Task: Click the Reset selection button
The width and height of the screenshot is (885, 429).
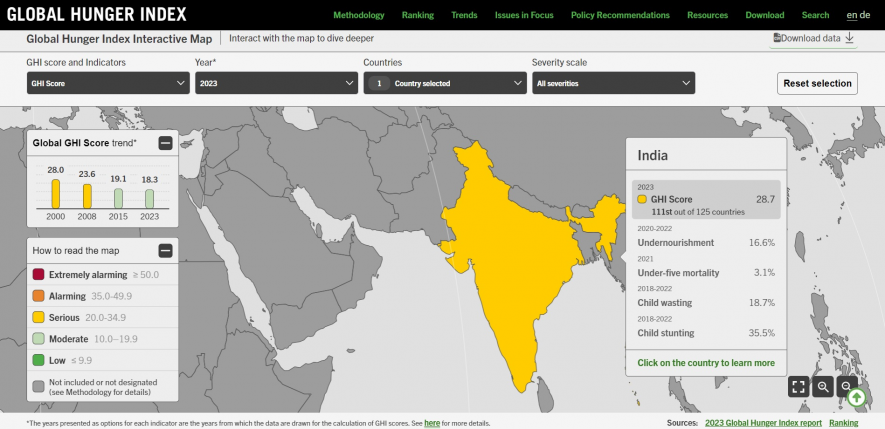Action: [x=817, y=83]
